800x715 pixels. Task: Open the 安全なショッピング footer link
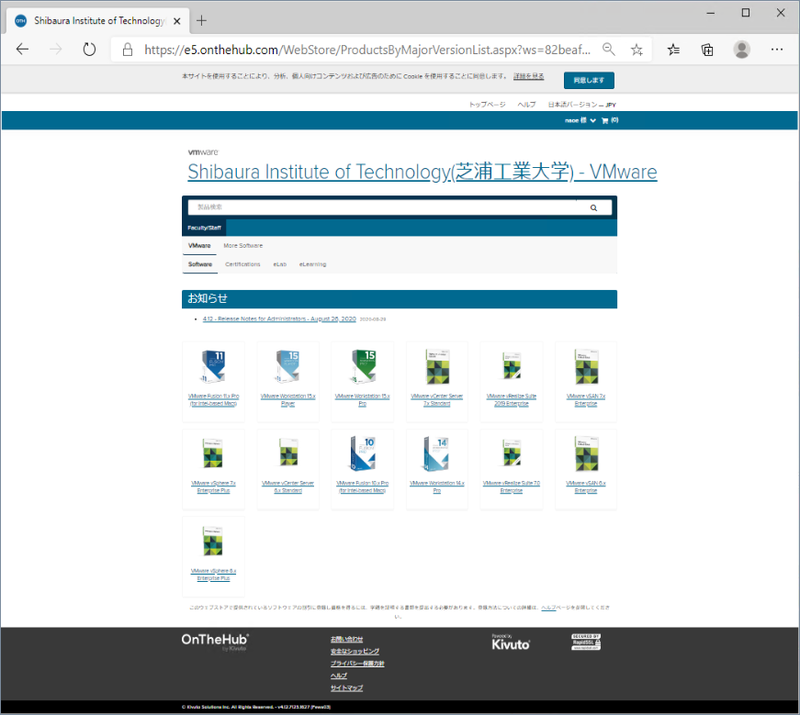(355, 651)
